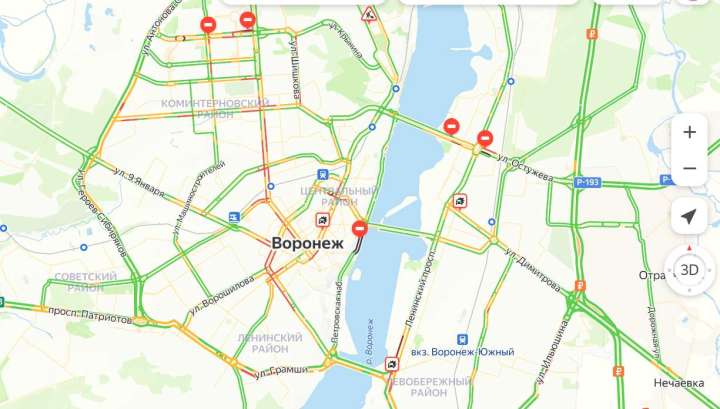Click the road closure sign nearest ул. Остужева
This screenshot has width=720, height=409.
click(x=485, y=138)
